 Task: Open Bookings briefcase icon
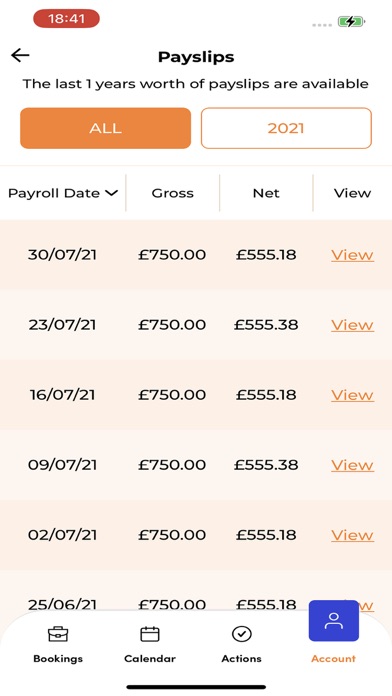pyautogui.click(x=58, y=634)
